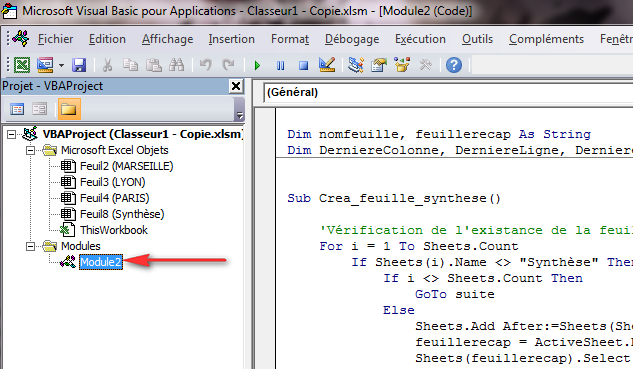Pause execution with the Break icon

click(281, 65)
